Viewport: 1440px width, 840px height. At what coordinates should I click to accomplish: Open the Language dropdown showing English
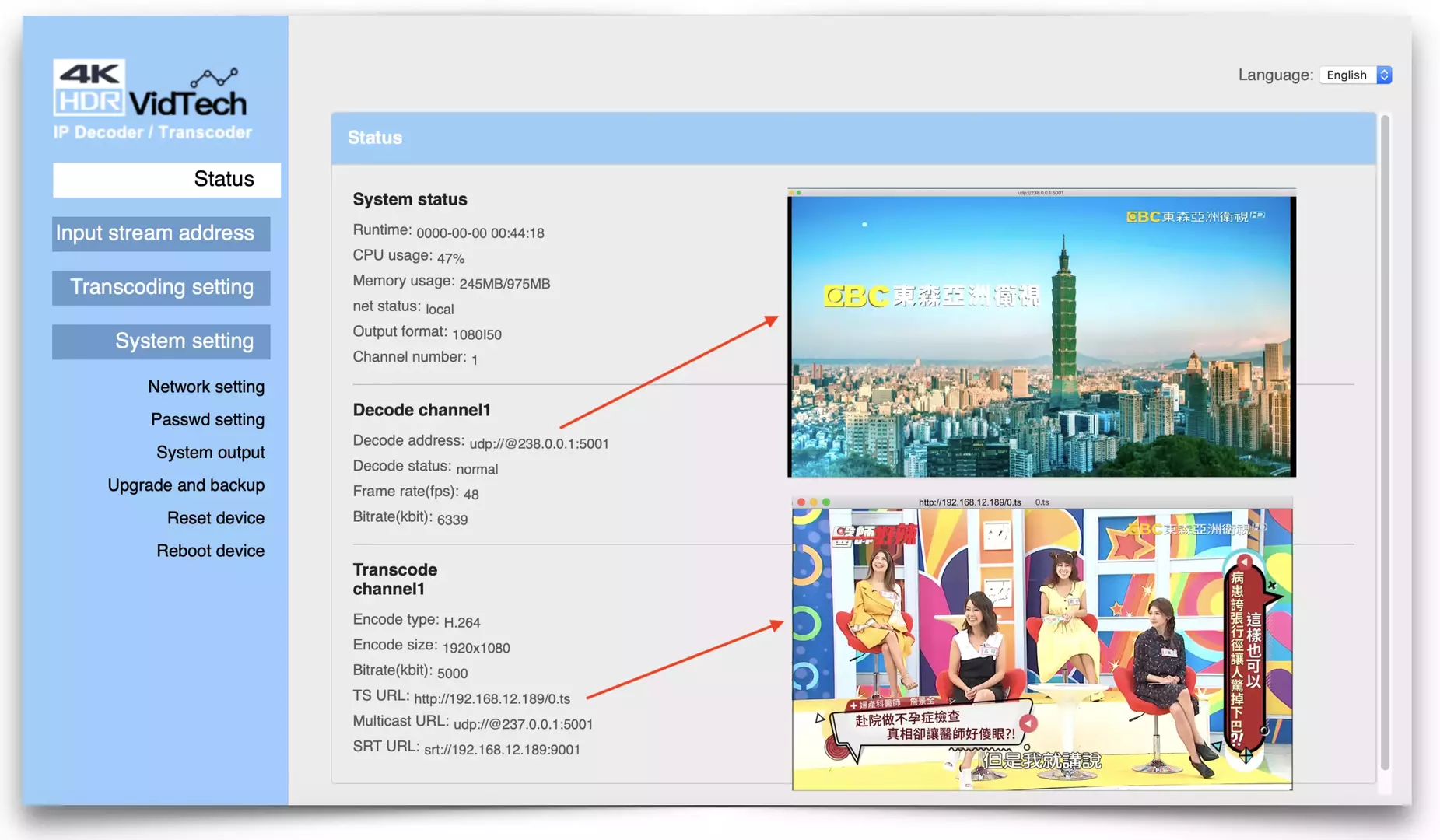(1355, 75)
